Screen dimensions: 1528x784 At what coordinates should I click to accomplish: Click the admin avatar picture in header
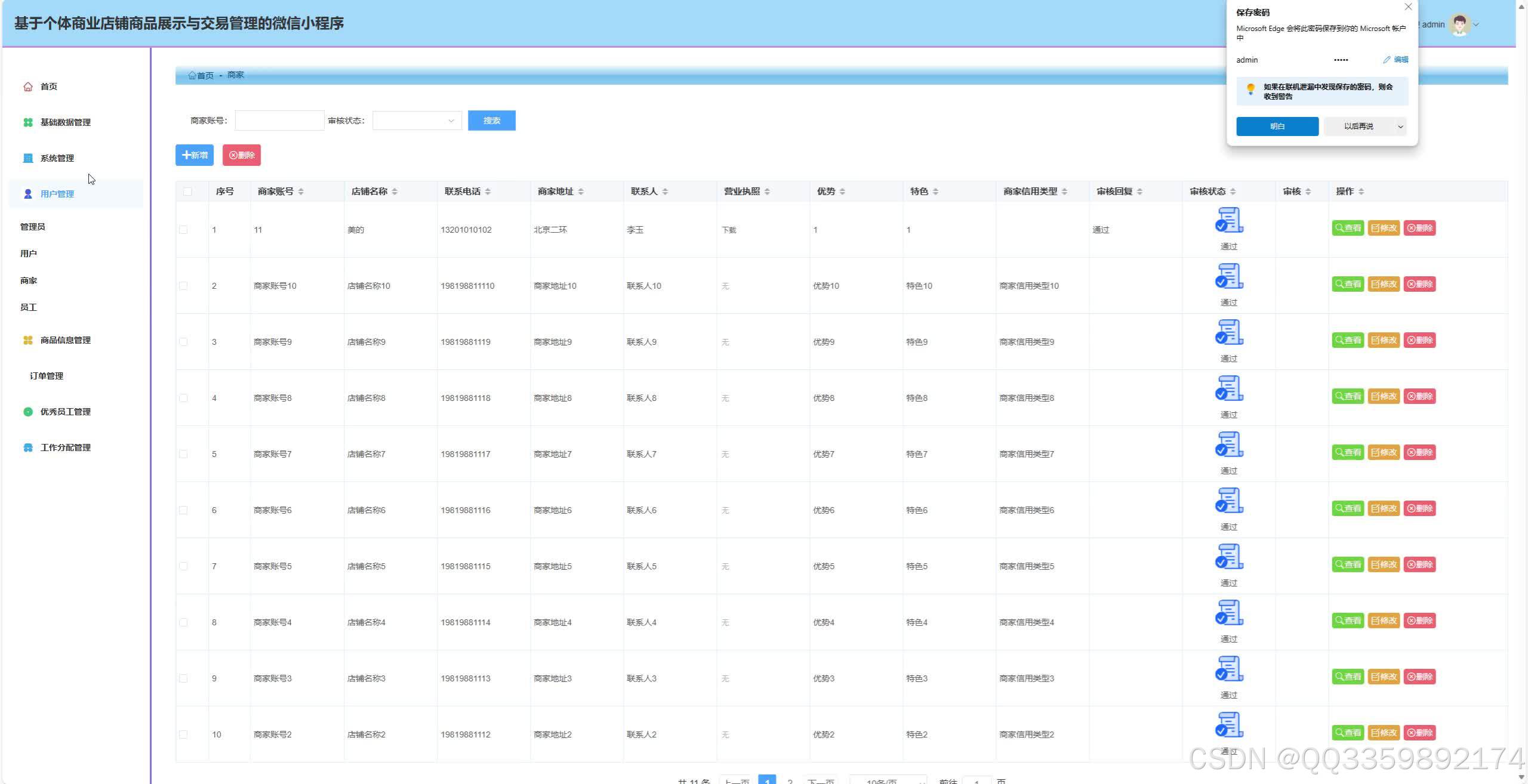(1460, 24)
